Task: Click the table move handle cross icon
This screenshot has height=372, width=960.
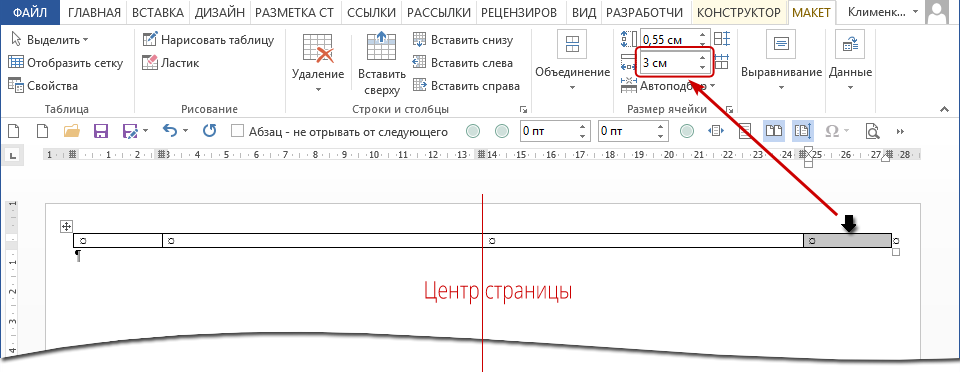Action: pyautogui.click(x=66, y=226)
